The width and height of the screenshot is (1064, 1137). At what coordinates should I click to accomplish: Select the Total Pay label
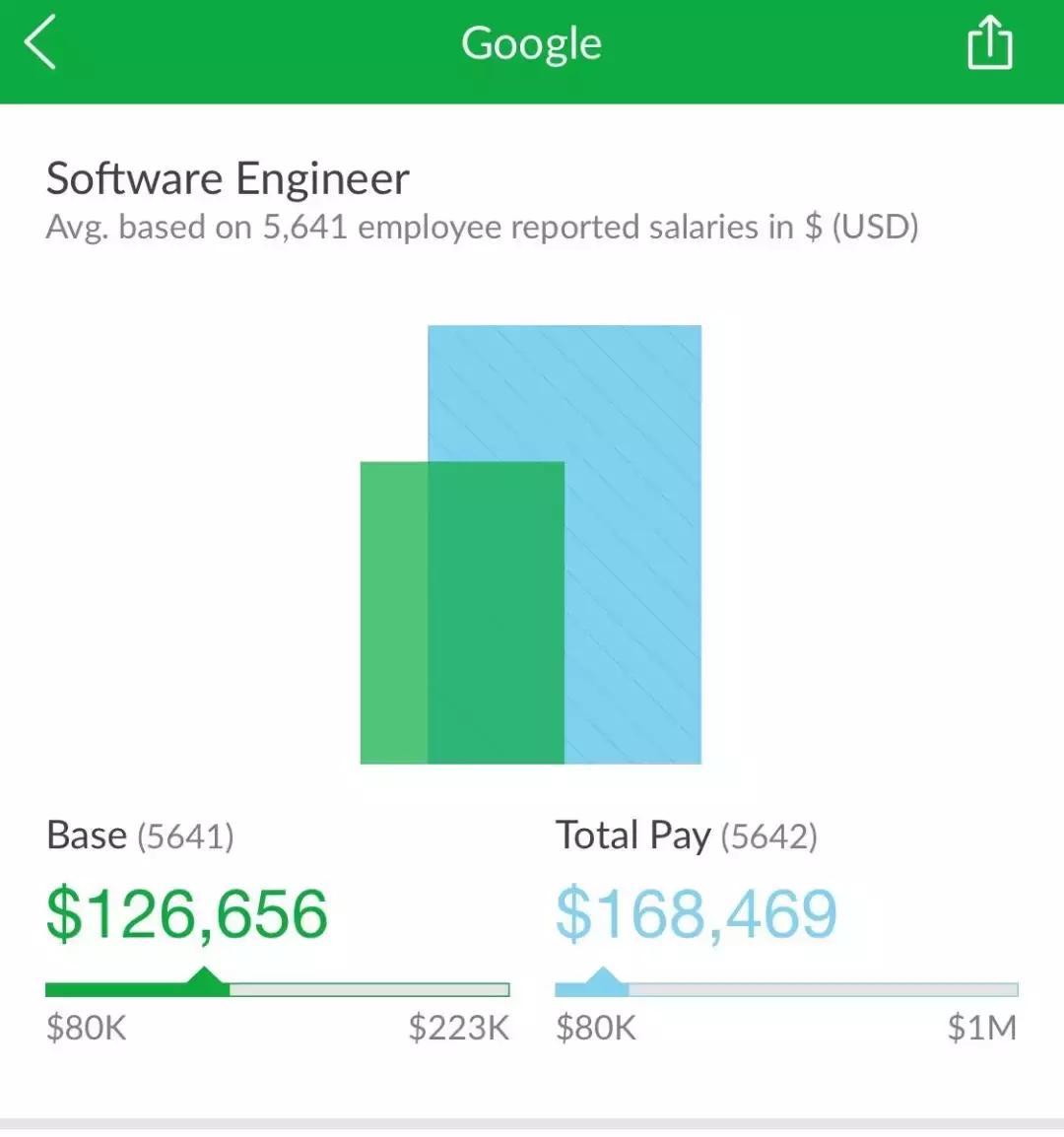pyautogui.click(x=632, y=836)
